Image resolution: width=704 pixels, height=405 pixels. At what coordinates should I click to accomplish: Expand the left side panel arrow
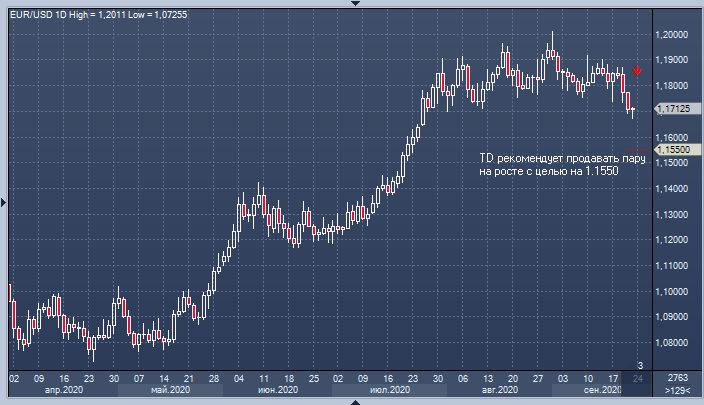[3, 202]
